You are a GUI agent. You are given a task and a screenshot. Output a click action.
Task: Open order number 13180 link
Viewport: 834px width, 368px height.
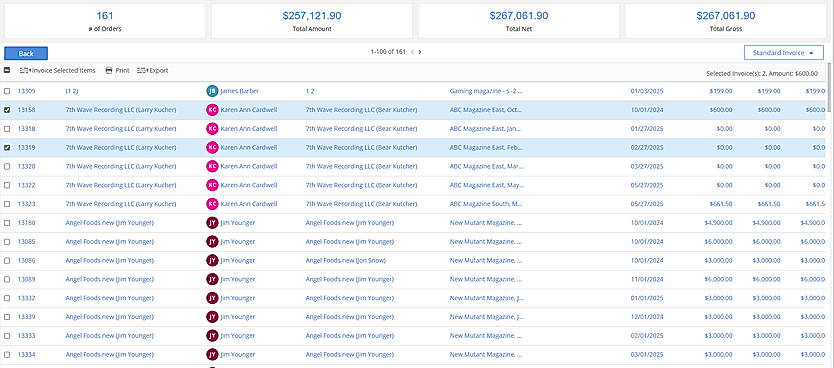pyautogui.click(x=26, y=223)
